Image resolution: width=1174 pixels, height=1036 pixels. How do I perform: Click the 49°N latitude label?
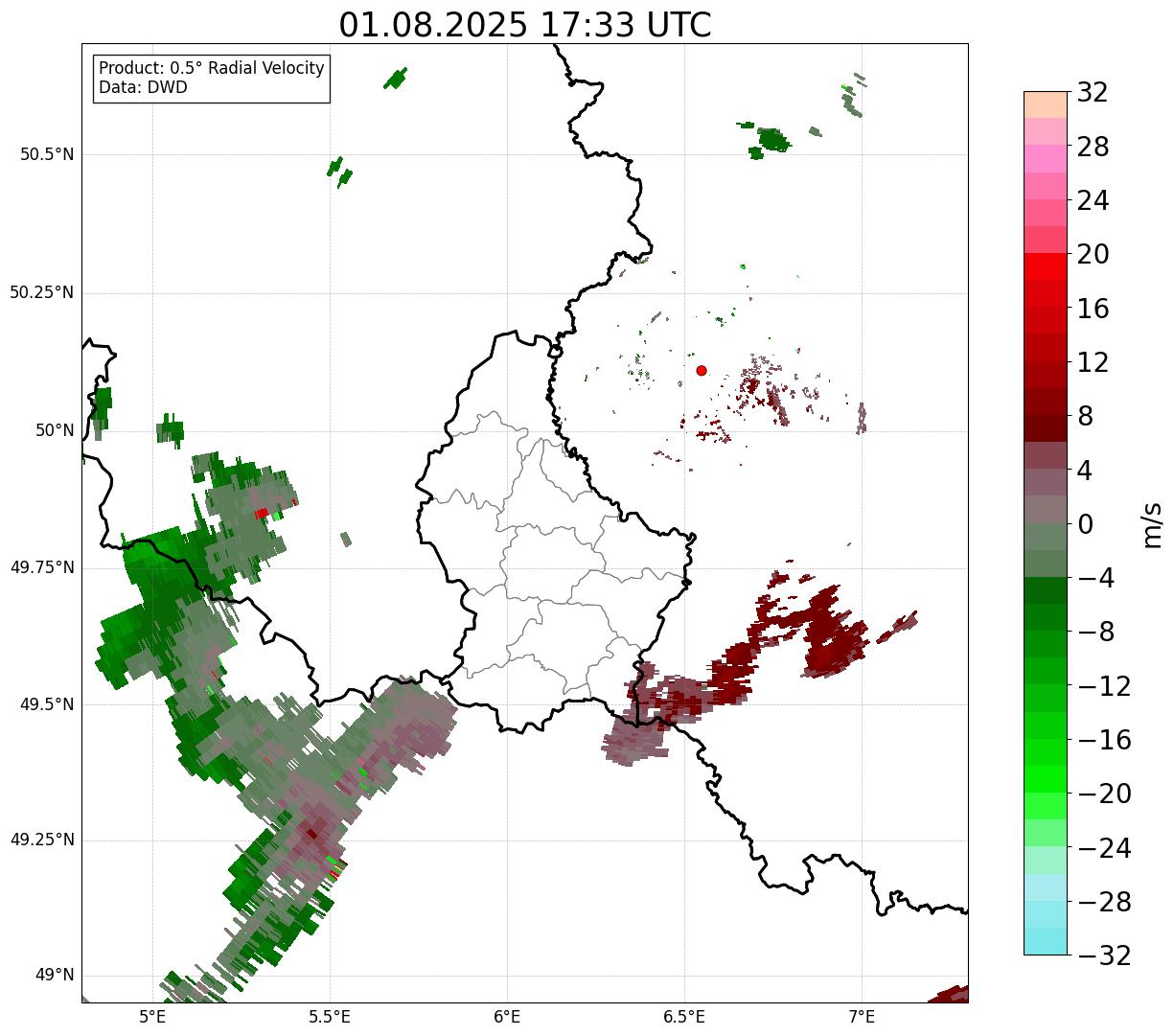click(x=55, y=976)
